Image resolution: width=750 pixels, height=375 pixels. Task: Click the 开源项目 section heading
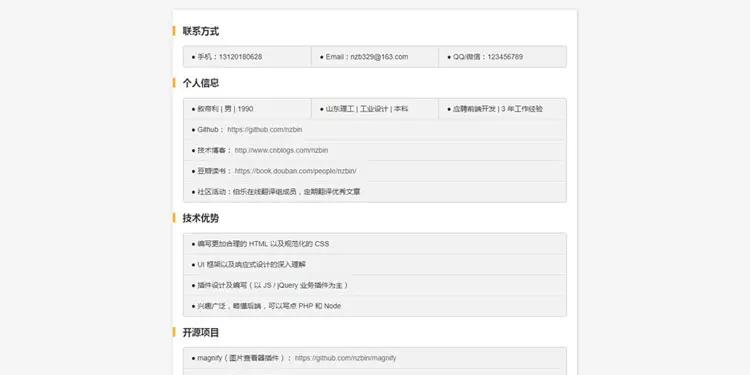coord(201,333)
